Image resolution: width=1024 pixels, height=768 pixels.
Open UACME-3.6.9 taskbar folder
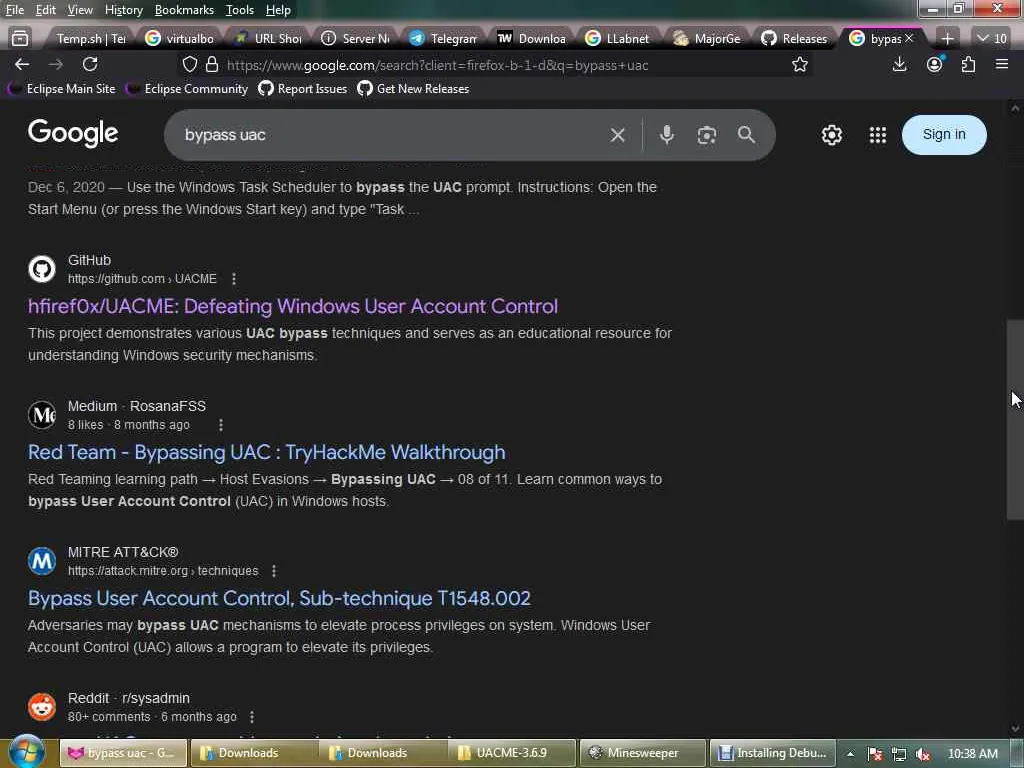pyautogui.click(x=511, y=753)
